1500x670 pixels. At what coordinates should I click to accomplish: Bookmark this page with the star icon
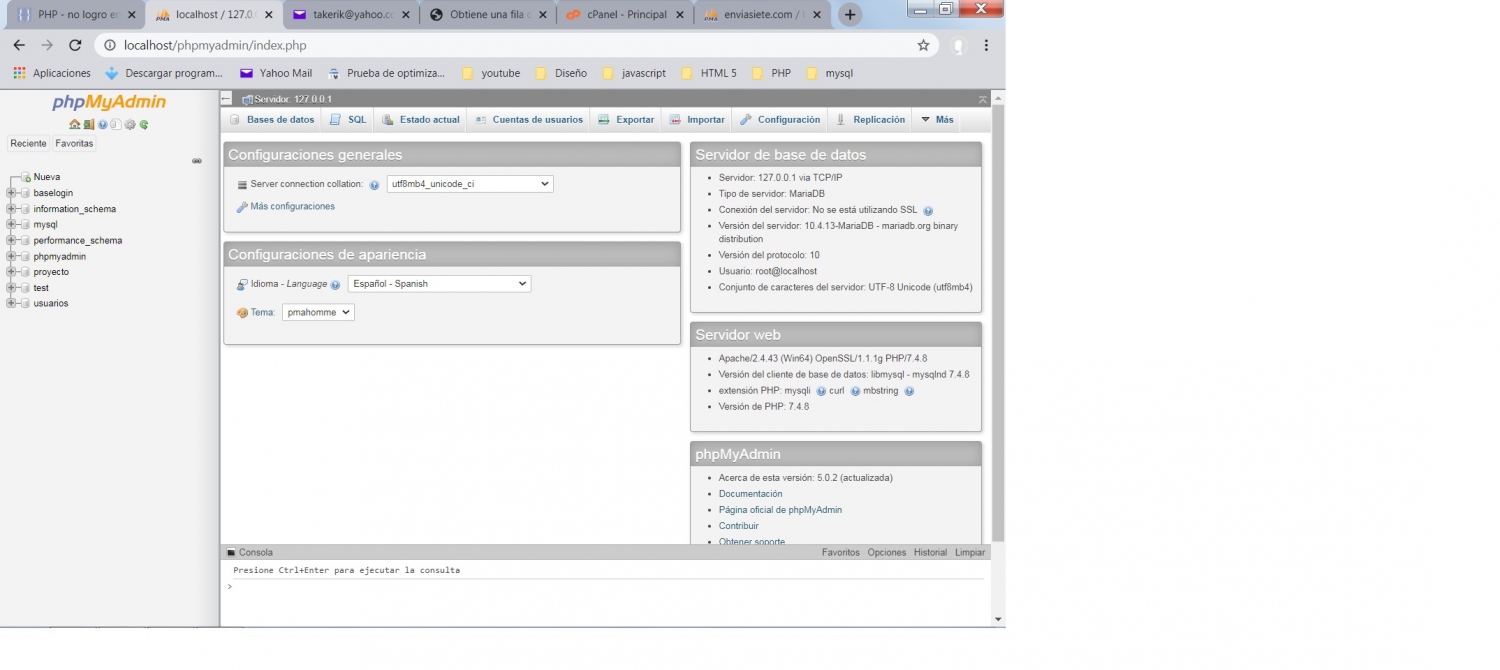(x=923, y=45)
